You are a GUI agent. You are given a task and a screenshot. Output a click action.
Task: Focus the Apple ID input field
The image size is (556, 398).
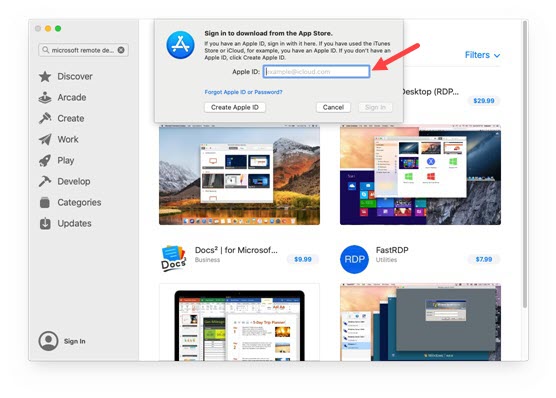click(x=316, y=72)
